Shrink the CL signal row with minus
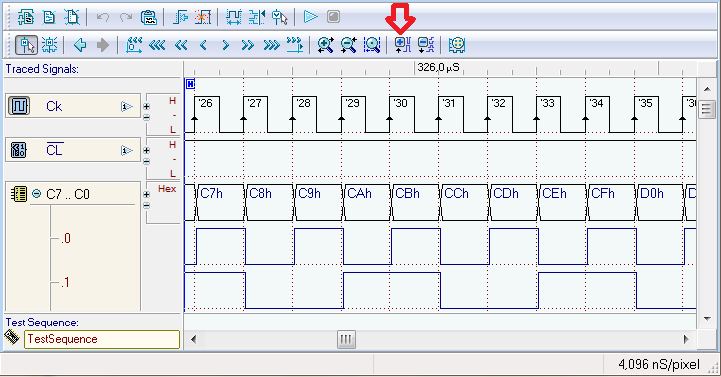Screen dimensions: 721x377 click(147, 161)
